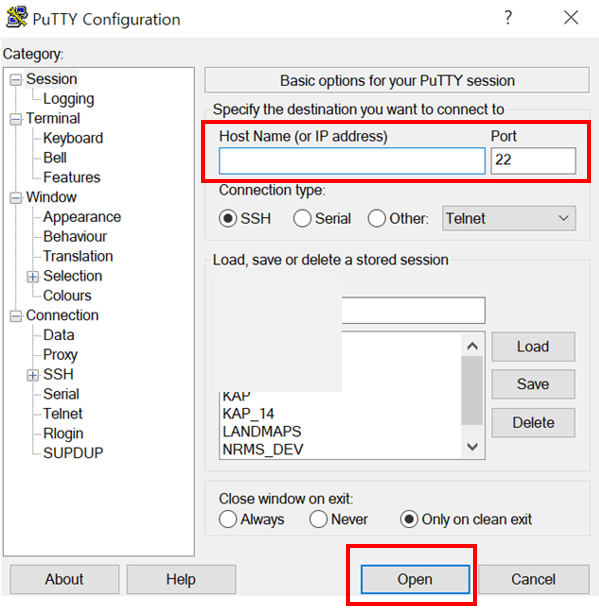The height and width of the screenshot is (608, 599).
Task: Open the Telnet protocol dropdown
Action: [509, 218]
